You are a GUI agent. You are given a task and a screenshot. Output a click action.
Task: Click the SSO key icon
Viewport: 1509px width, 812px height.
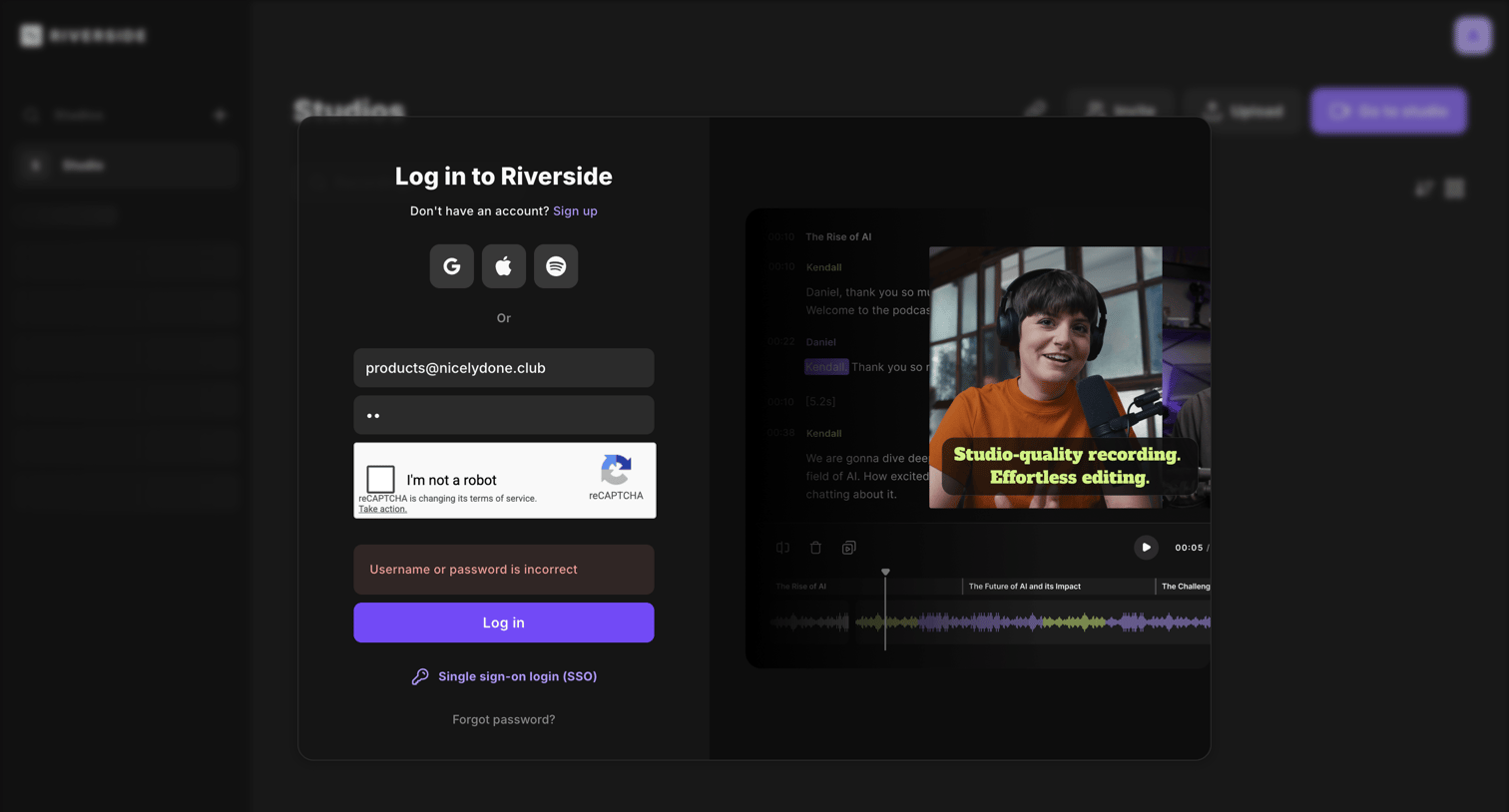[x=420, y=676]
